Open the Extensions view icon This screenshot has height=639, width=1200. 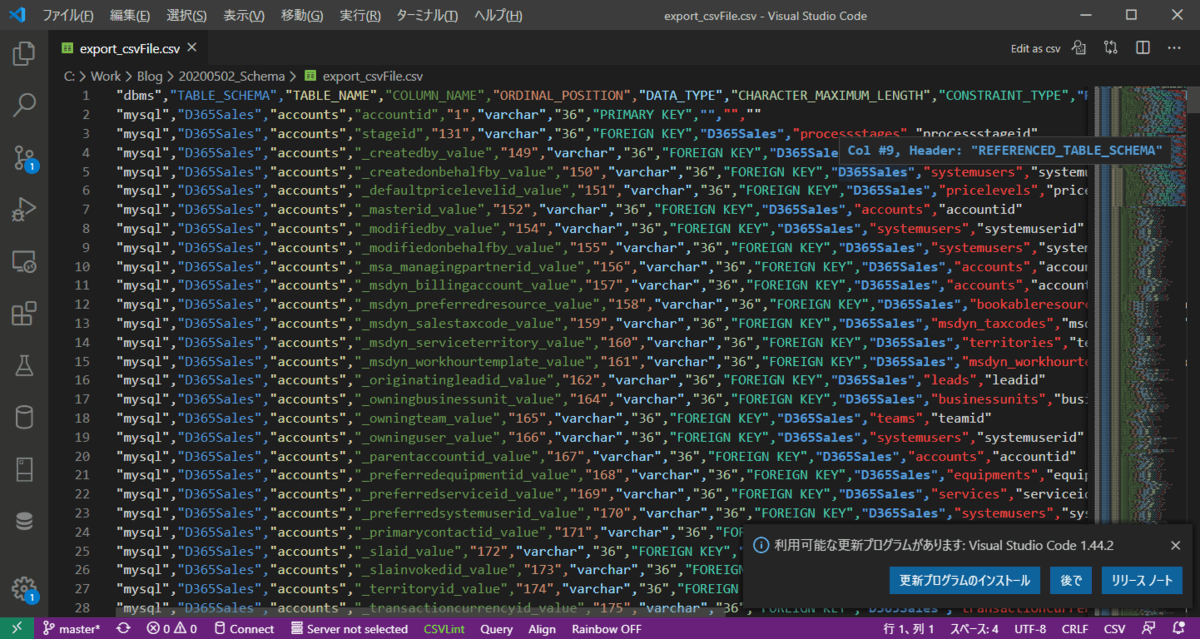(24, 314)
